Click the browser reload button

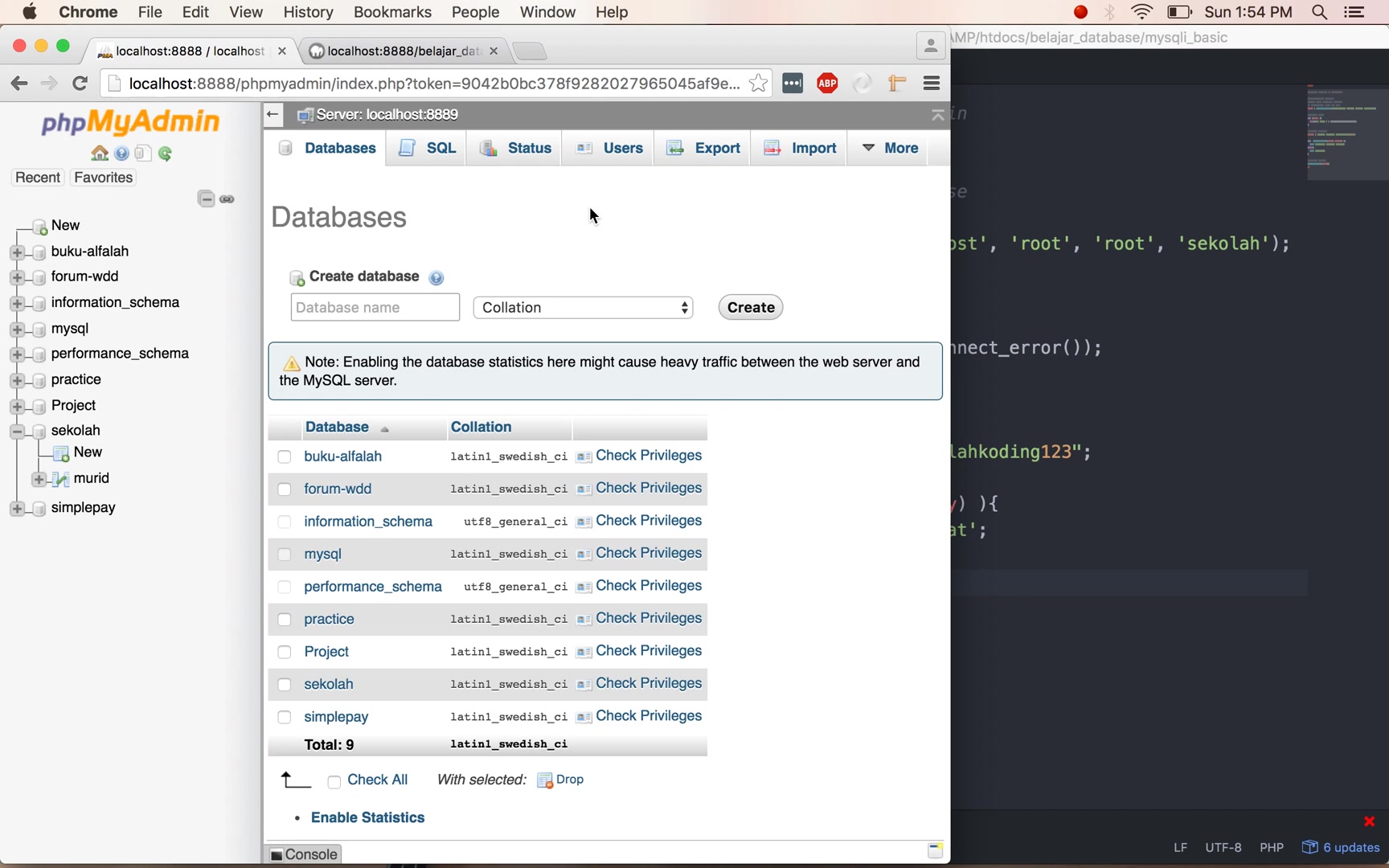pos(80,84)
